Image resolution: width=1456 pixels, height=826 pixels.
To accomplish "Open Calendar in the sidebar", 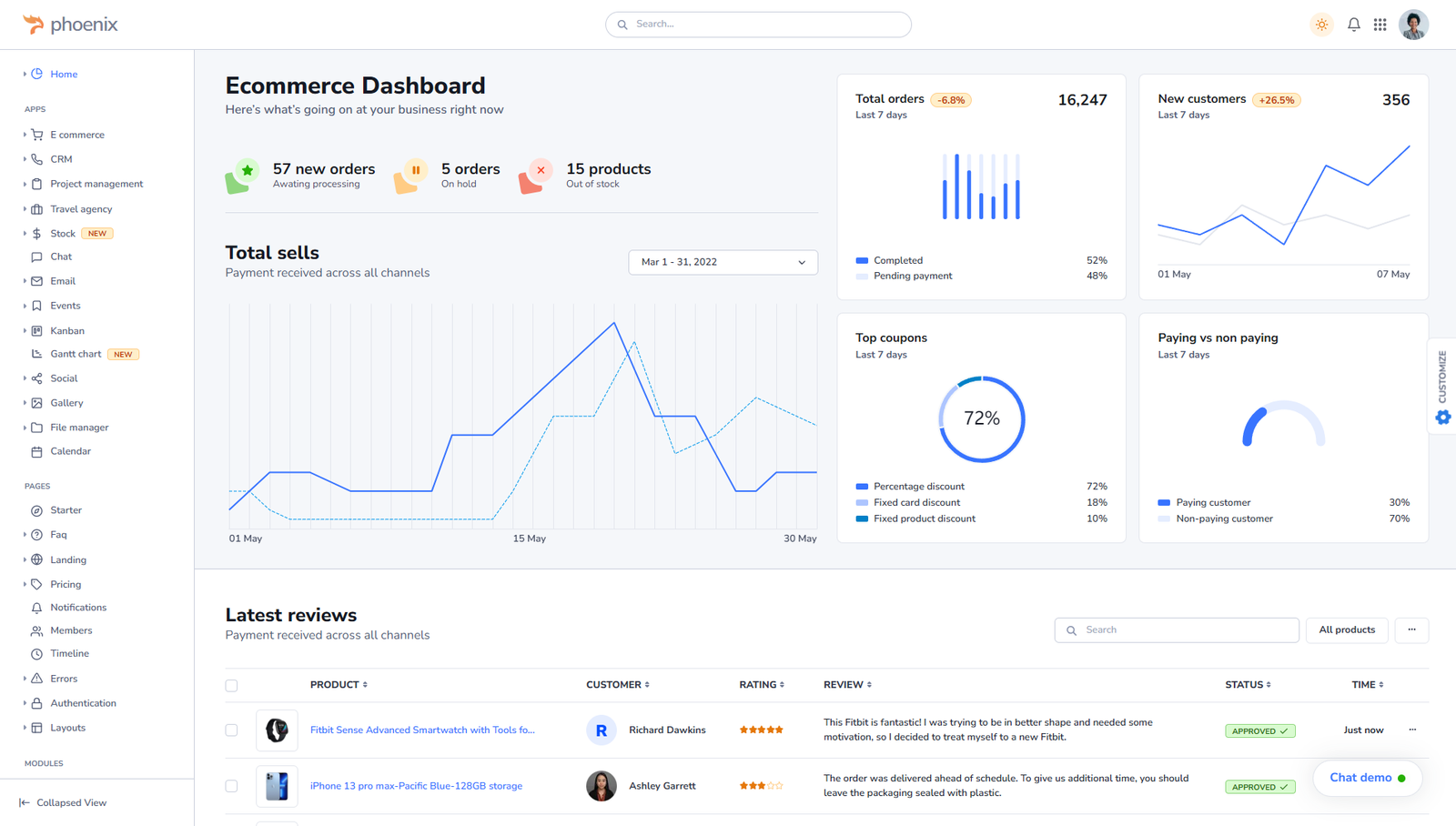I will 70,451.
